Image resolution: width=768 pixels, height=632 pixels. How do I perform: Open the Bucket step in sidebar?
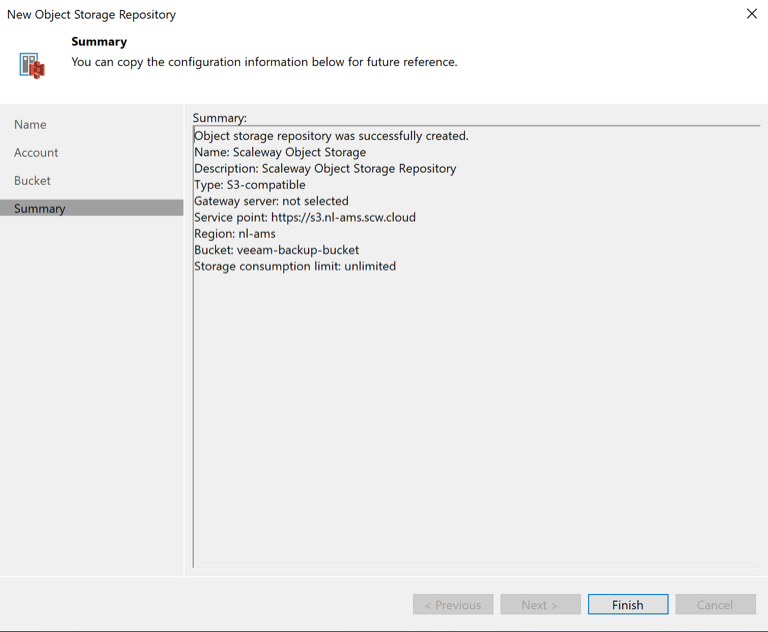pyautogui.click(x=32, y=181)
